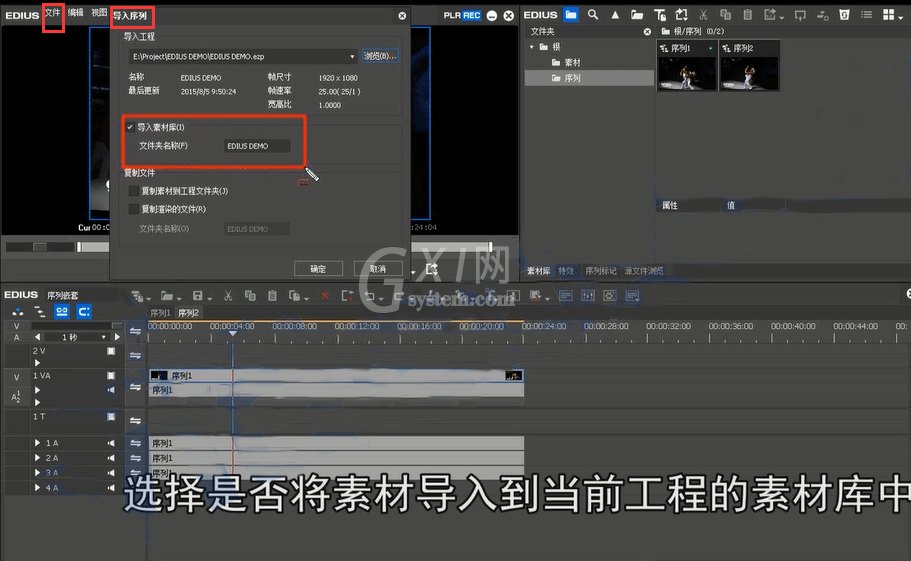Switch to the 素材库 tab
This screenshot has height=561, width=911.
[x=538, y=271]
